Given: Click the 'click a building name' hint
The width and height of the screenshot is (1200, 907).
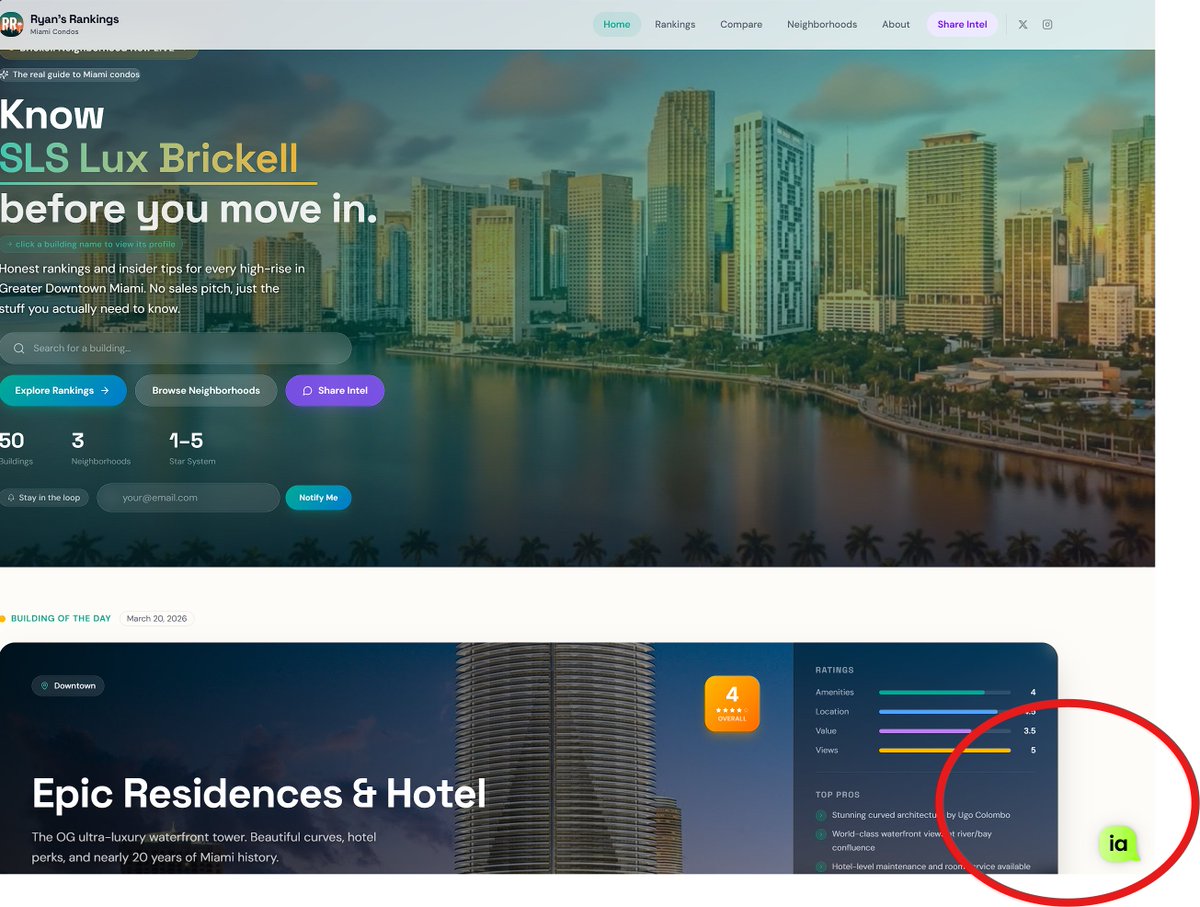Looking at the screenshot, I should [x=90, y=244].
